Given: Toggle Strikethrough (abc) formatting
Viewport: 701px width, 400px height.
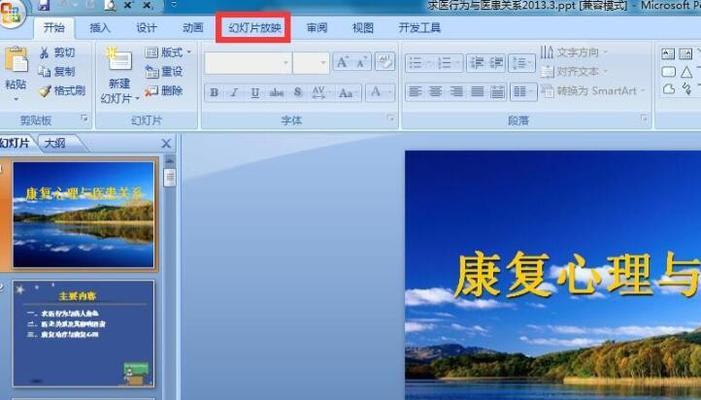Looking at the screenshot, I should click(276, 93).
